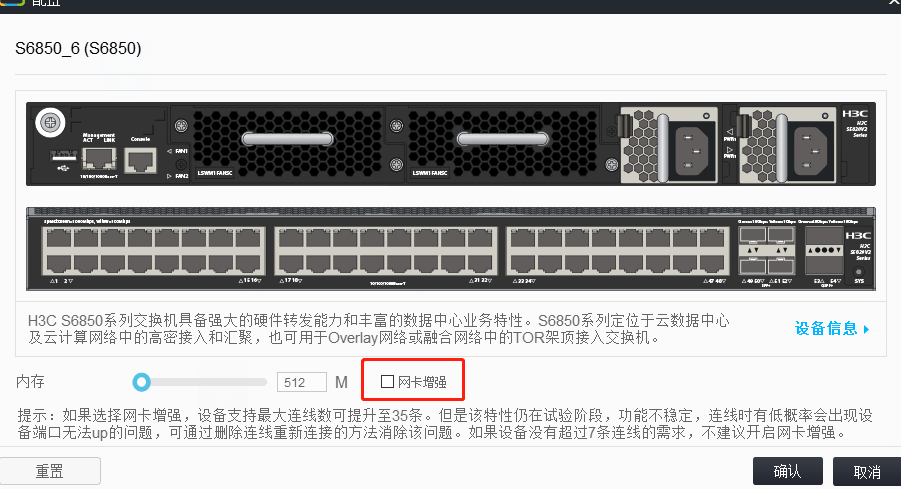Select the right LSWM1 FAN module handle
Screen dimensions: 901x489
tap(503, 138)
